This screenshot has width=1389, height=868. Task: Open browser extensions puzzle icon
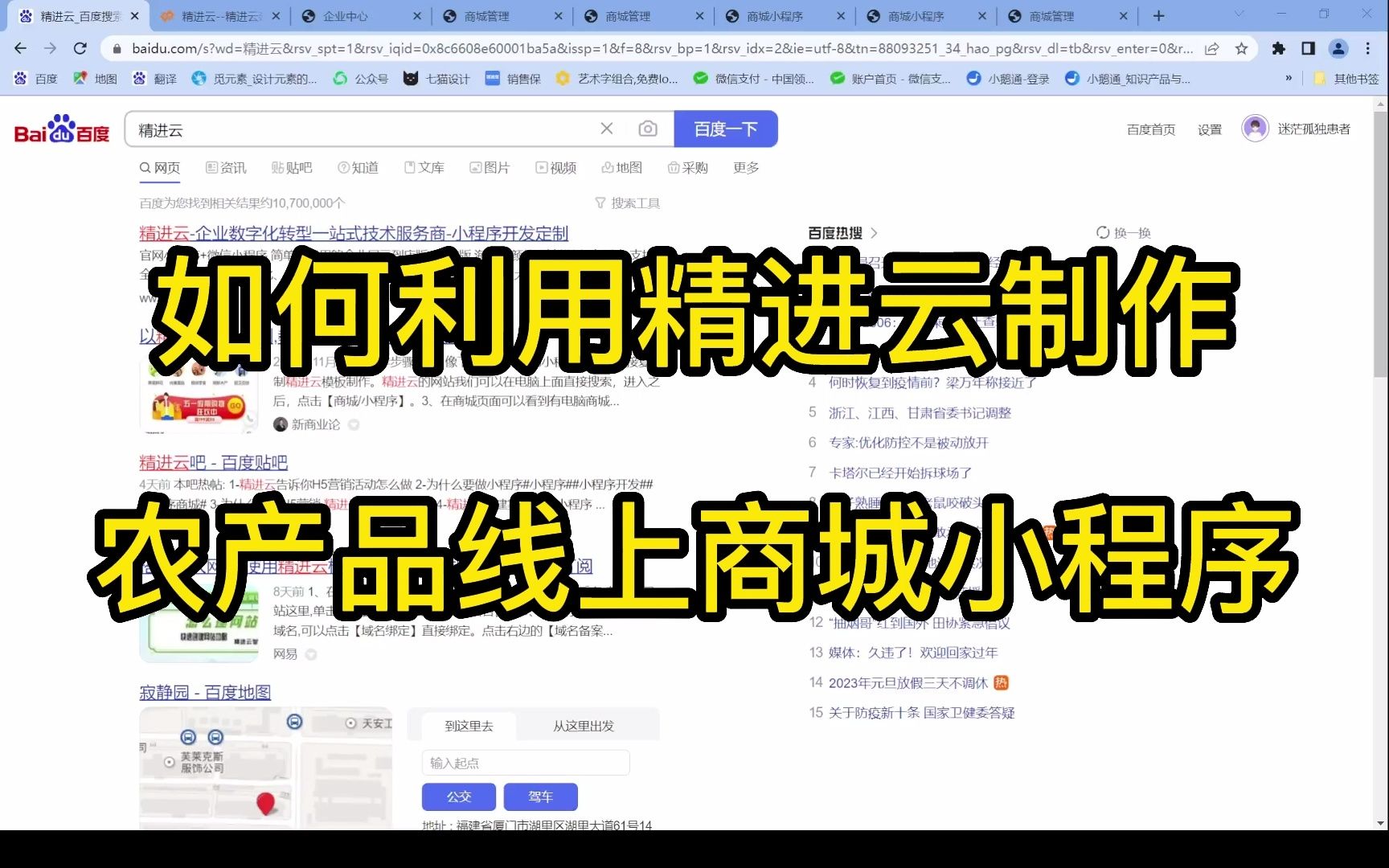[1278, 48]
